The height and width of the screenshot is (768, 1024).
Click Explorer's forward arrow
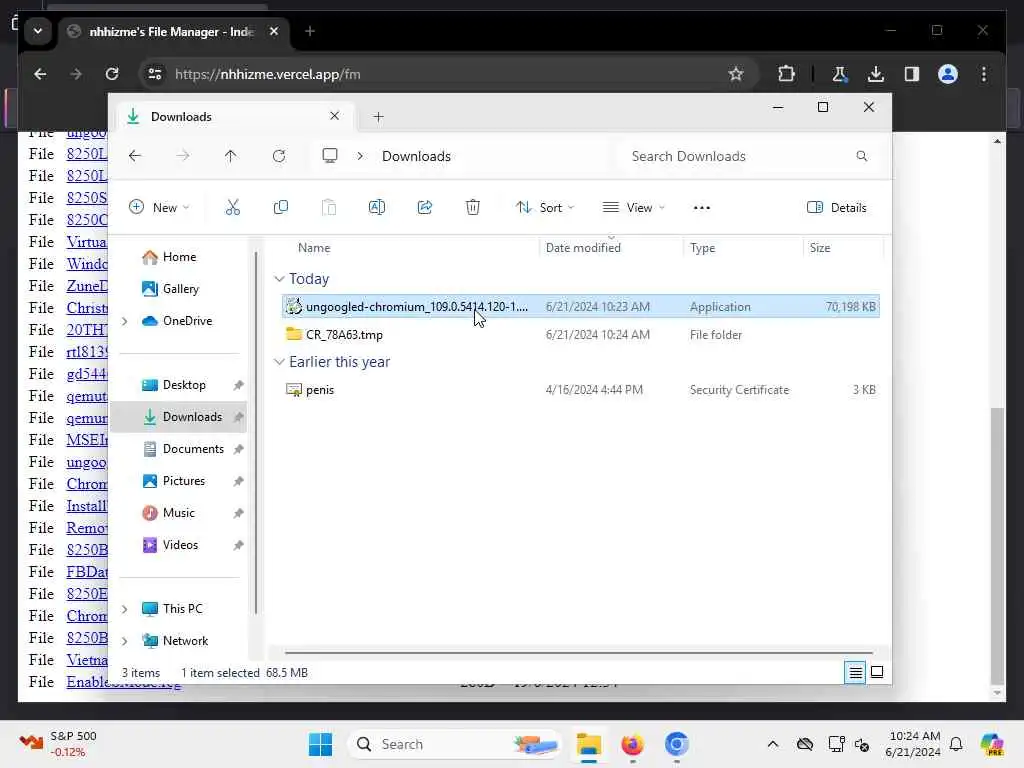(x=183, y=156)
